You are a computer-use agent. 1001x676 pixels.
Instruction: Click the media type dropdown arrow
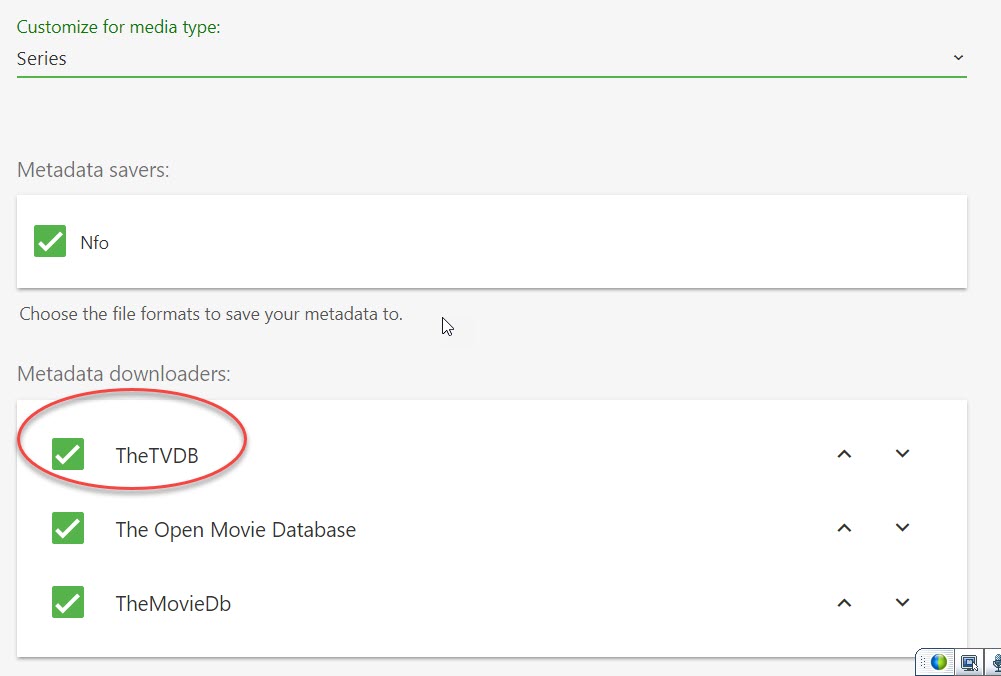click(x=958, y=58)
